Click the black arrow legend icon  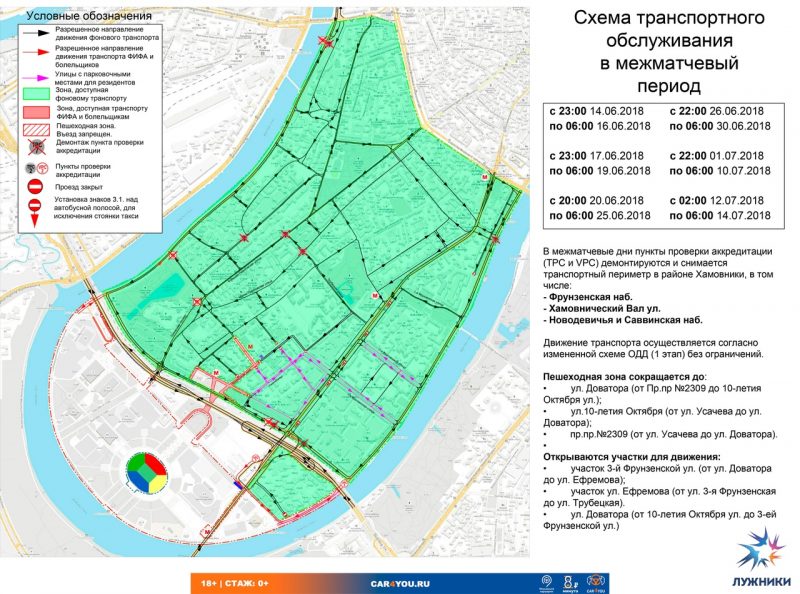35,33
